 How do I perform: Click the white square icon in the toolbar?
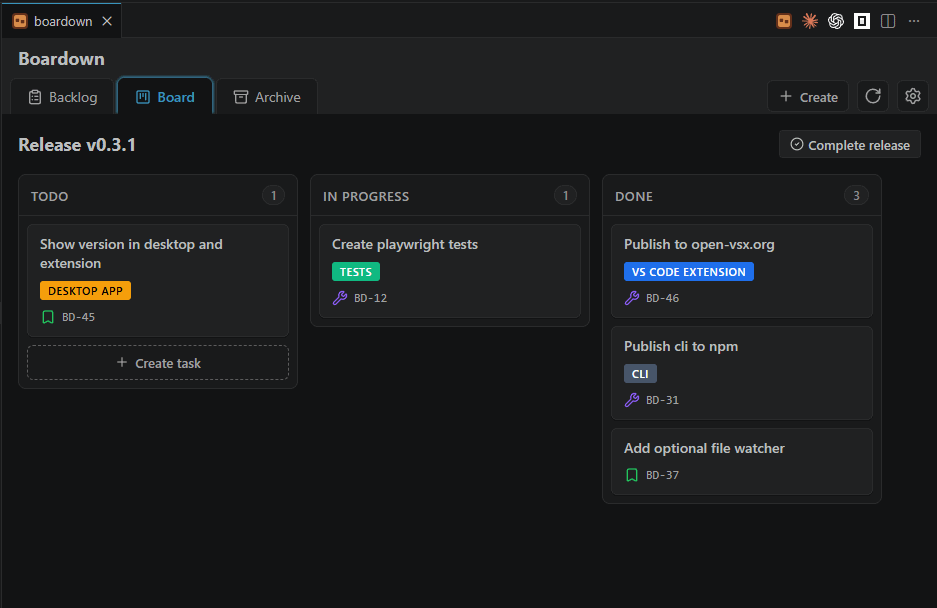(862, 22)
